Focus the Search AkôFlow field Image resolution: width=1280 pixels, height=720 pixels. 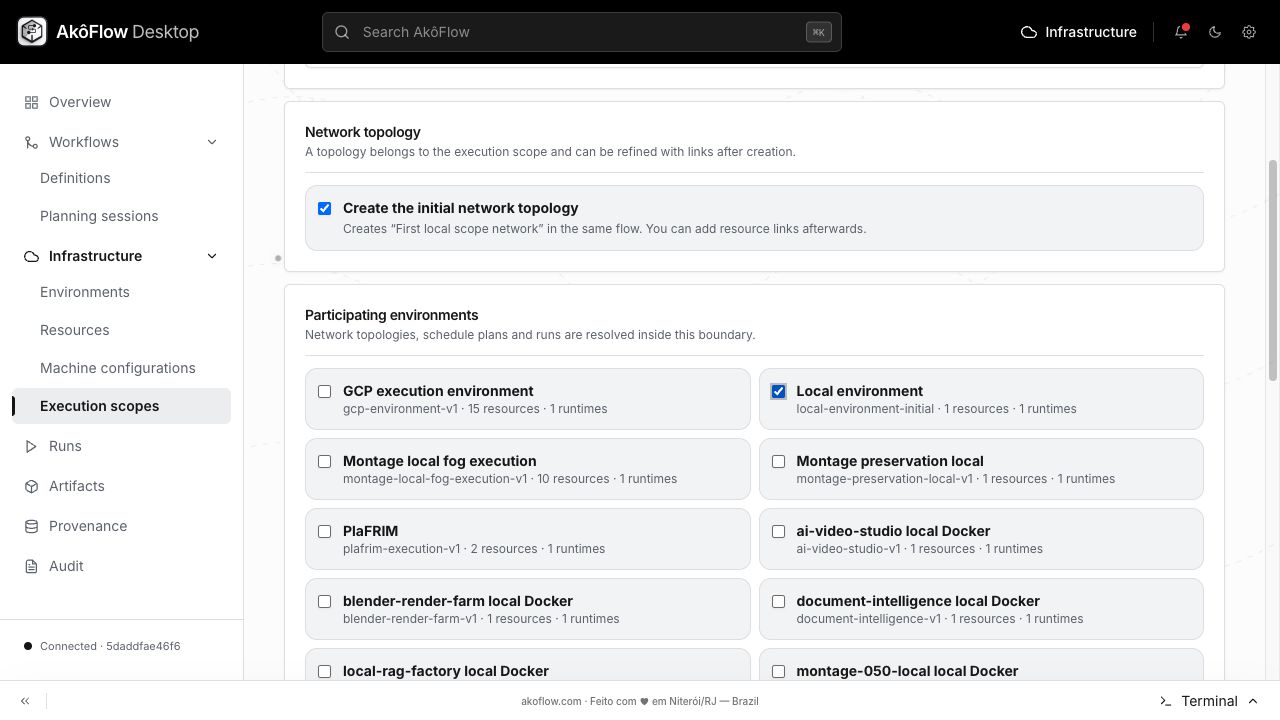click(582, 32)
